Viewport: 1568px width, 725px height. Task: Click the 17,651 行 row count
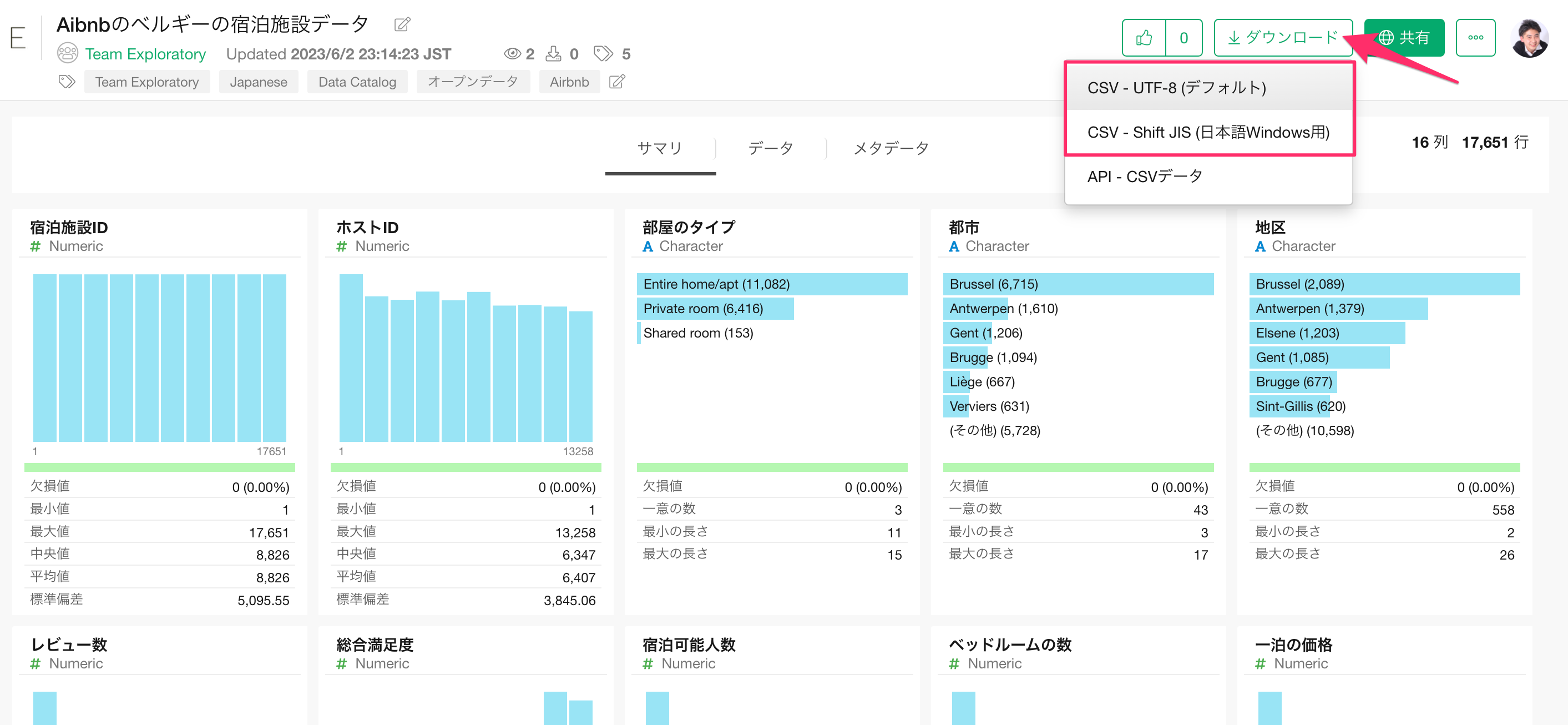pyautogui.click(x=1494, y=143)
